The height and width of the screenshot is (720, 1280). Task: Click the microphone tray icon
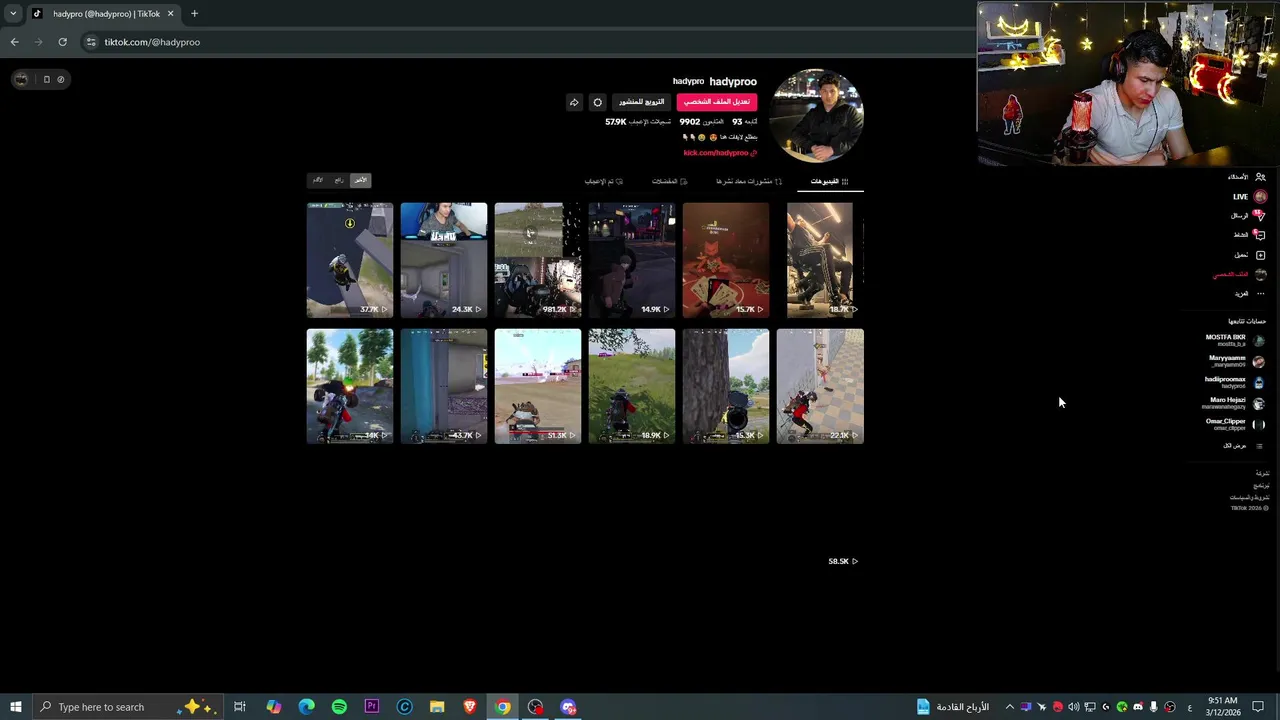pyautogui.click(x=1153, y=707)
